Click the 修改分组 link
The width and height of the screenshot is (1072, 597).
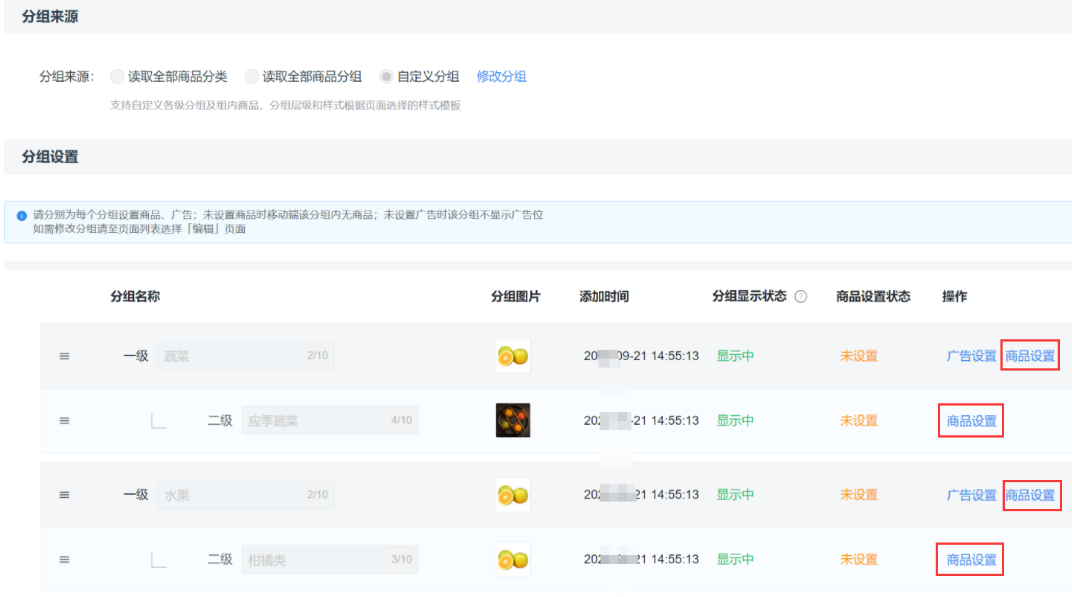(x=501, y=77)
